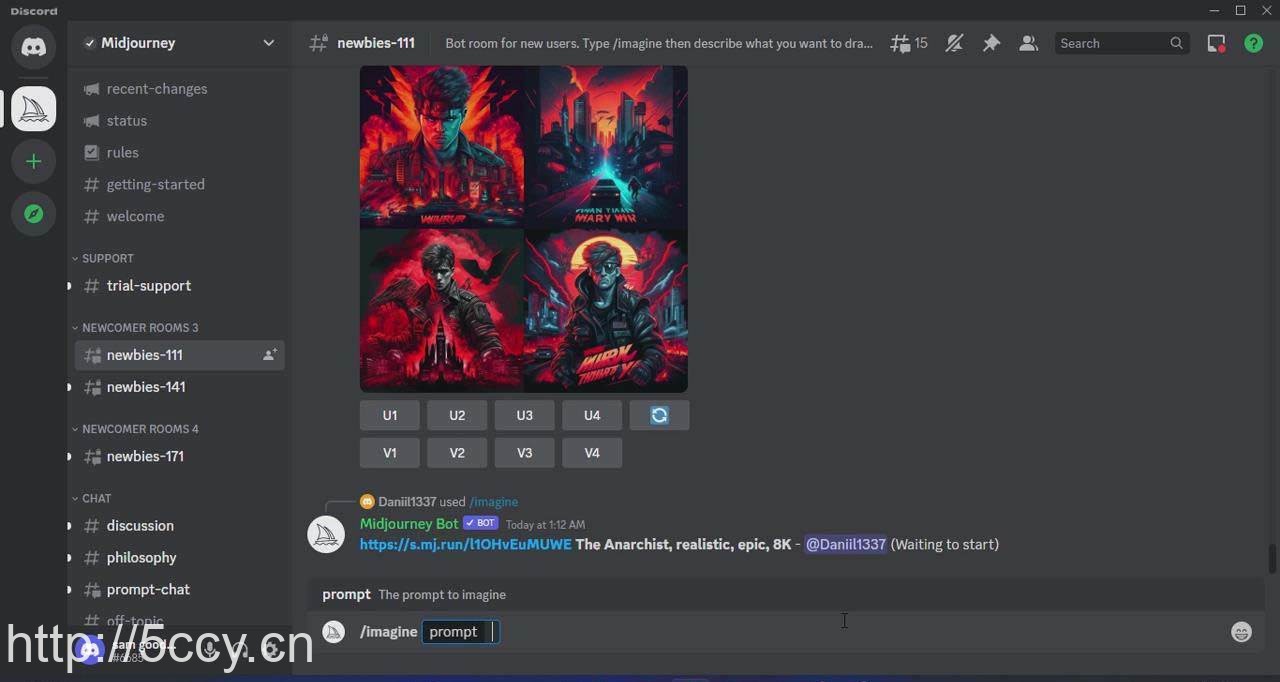Open the getting-started channel
Viewport: 1280px width, 682px height.
(x=155, y=184)
